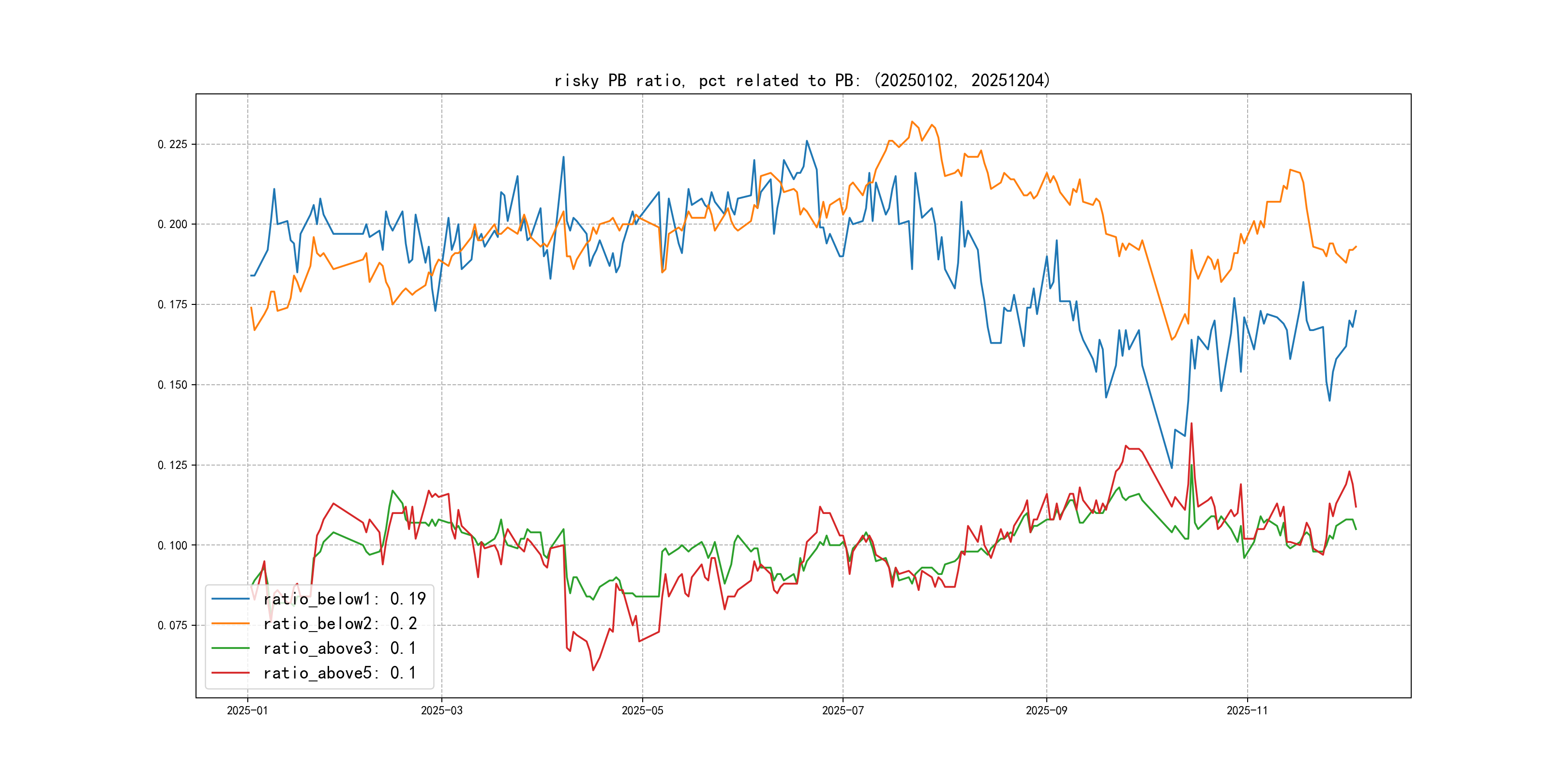The image size is (1568, 784).
Task: Click the green ratio_above3 legend line swatch
Action: click(x=230, y=648)
